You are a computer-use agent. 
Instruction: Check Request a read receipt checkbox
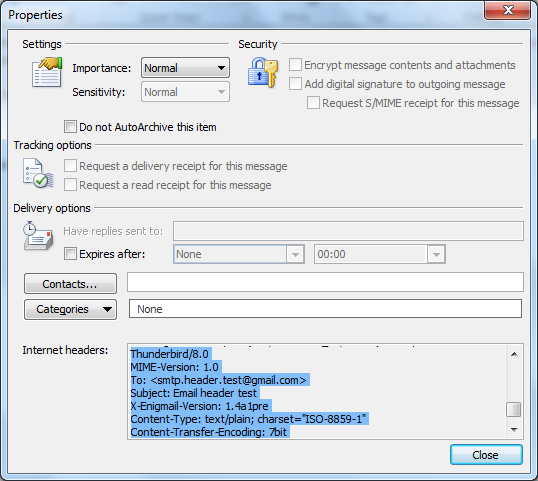(x=70, y=185)
